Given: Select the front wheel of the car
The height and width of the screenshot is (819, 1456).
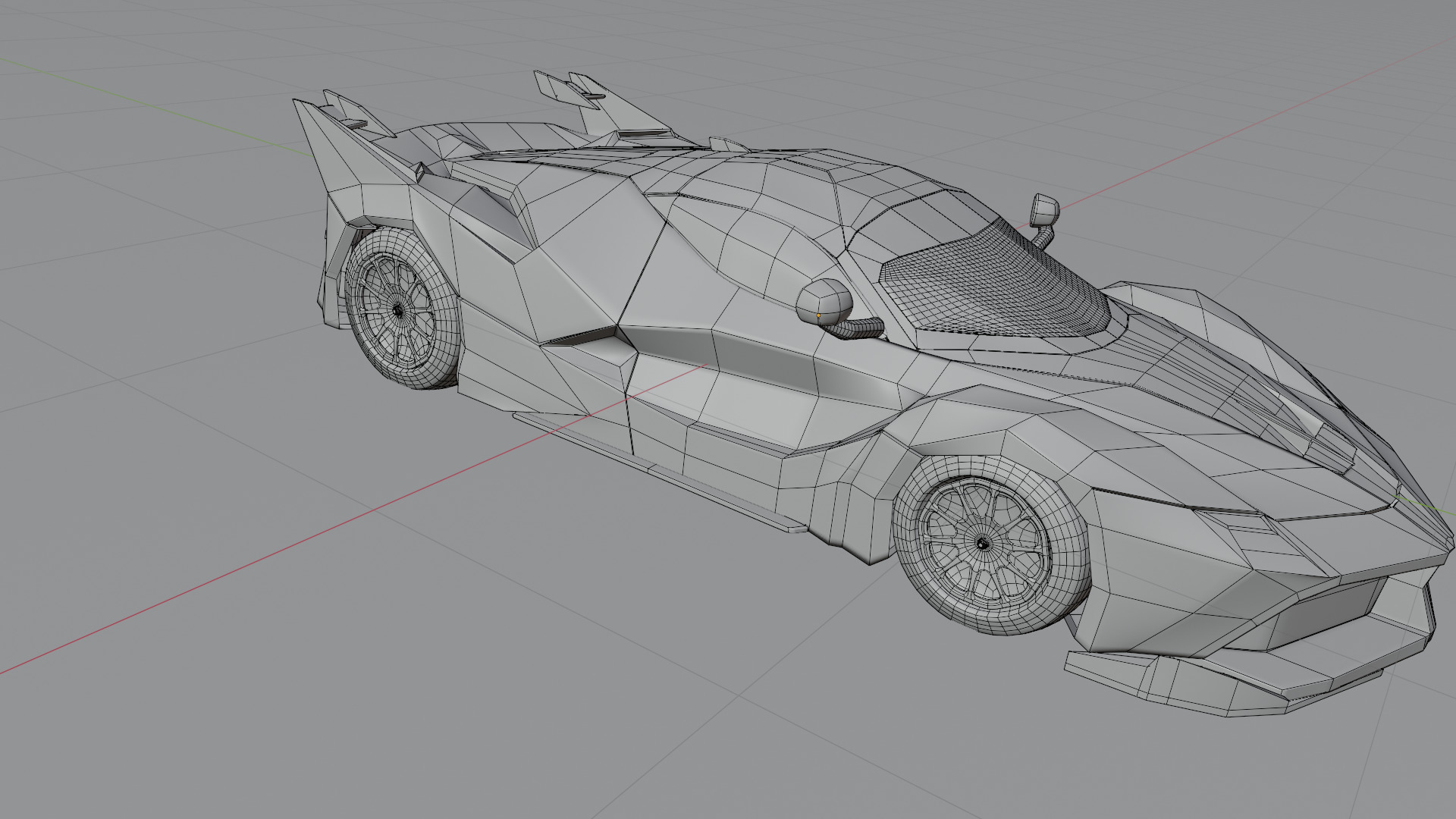Looking at the screenshot, I should [992, 546].
